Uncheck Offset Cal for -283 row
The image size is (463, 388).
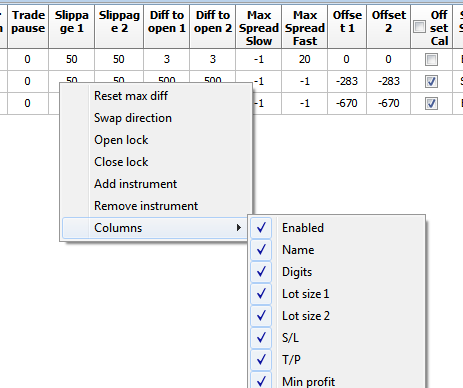click(431, 82)
